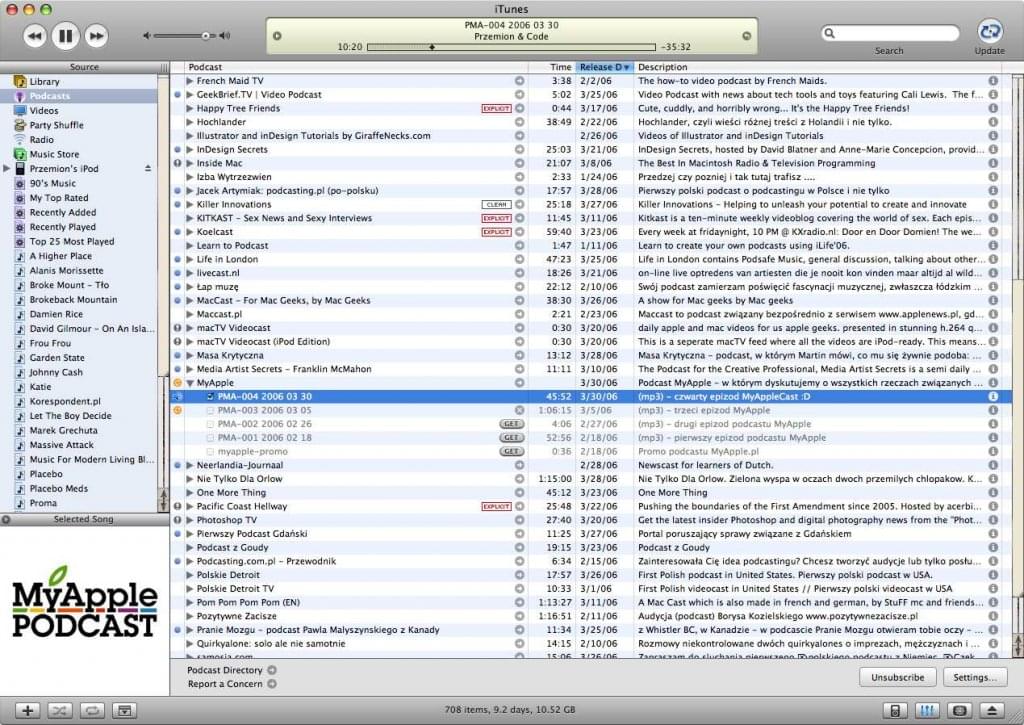Screen dimensions: 1024x725
Task: Sort by the Time column header
Action: pyautogui.click(x=561, y=67)
